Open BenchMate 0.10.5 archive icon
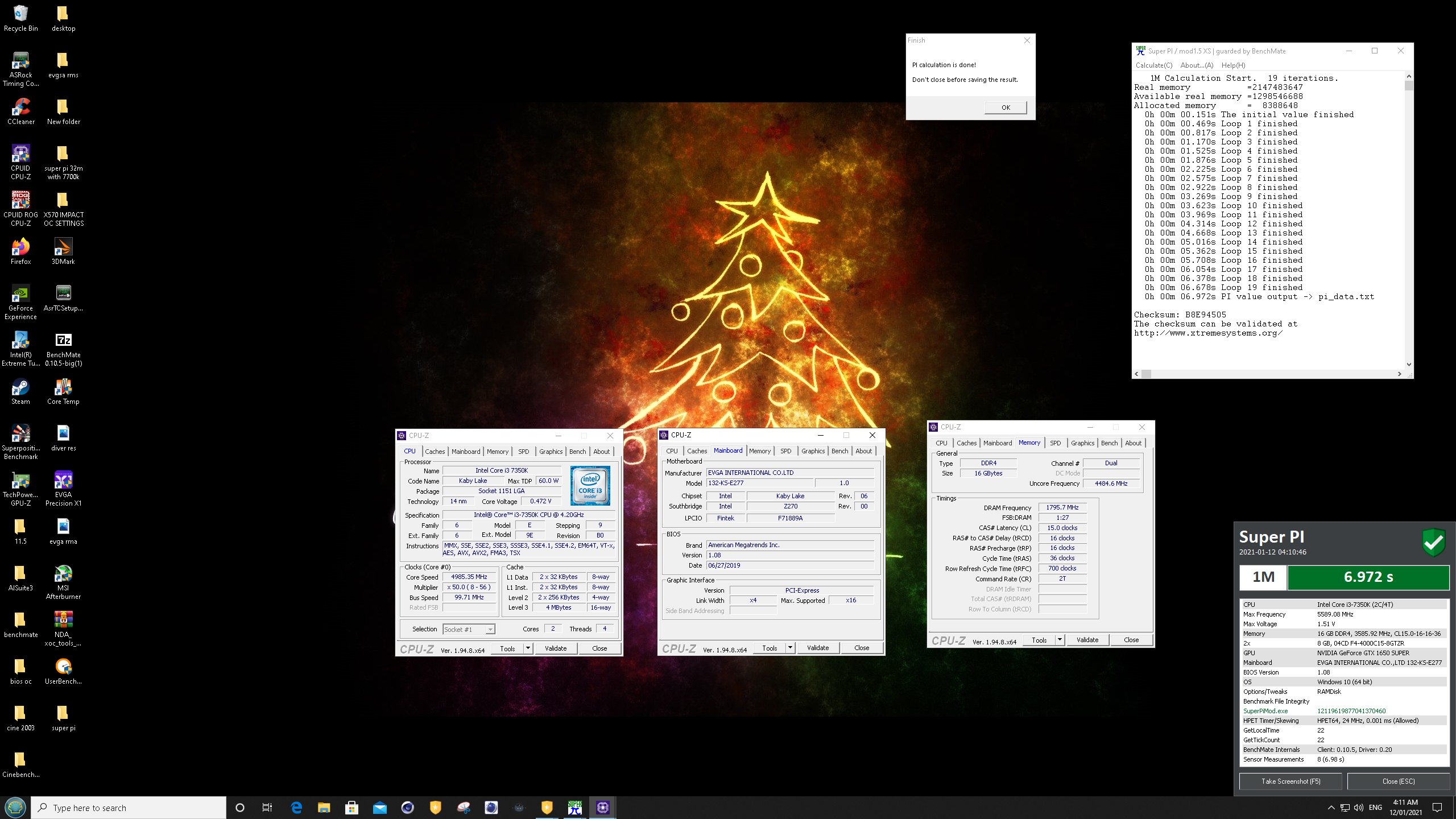This screenshot has width=1456, height=819. click(63, 349)
